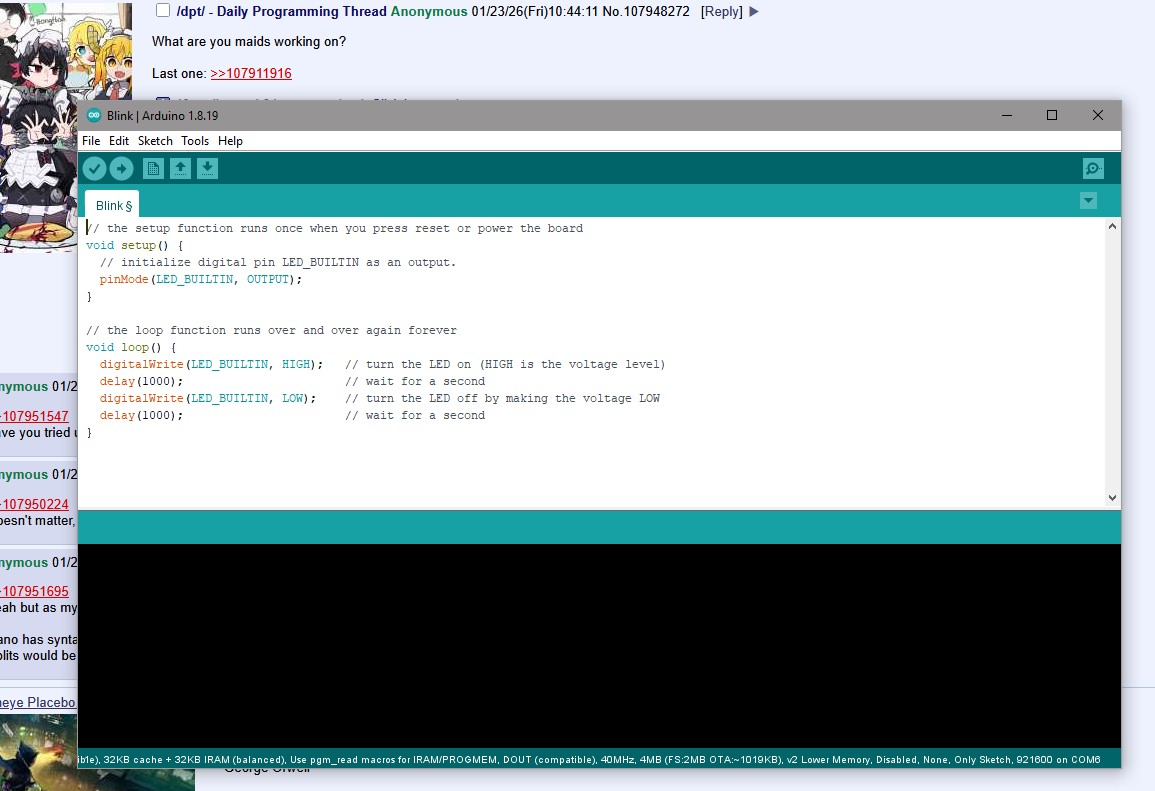This screenshot has width=1155, height=791.
Task: Click the 'pinMode(LED_BUILTIN, OUTPUT);' line
Action: pyautogui.click(x=200, y=279)
